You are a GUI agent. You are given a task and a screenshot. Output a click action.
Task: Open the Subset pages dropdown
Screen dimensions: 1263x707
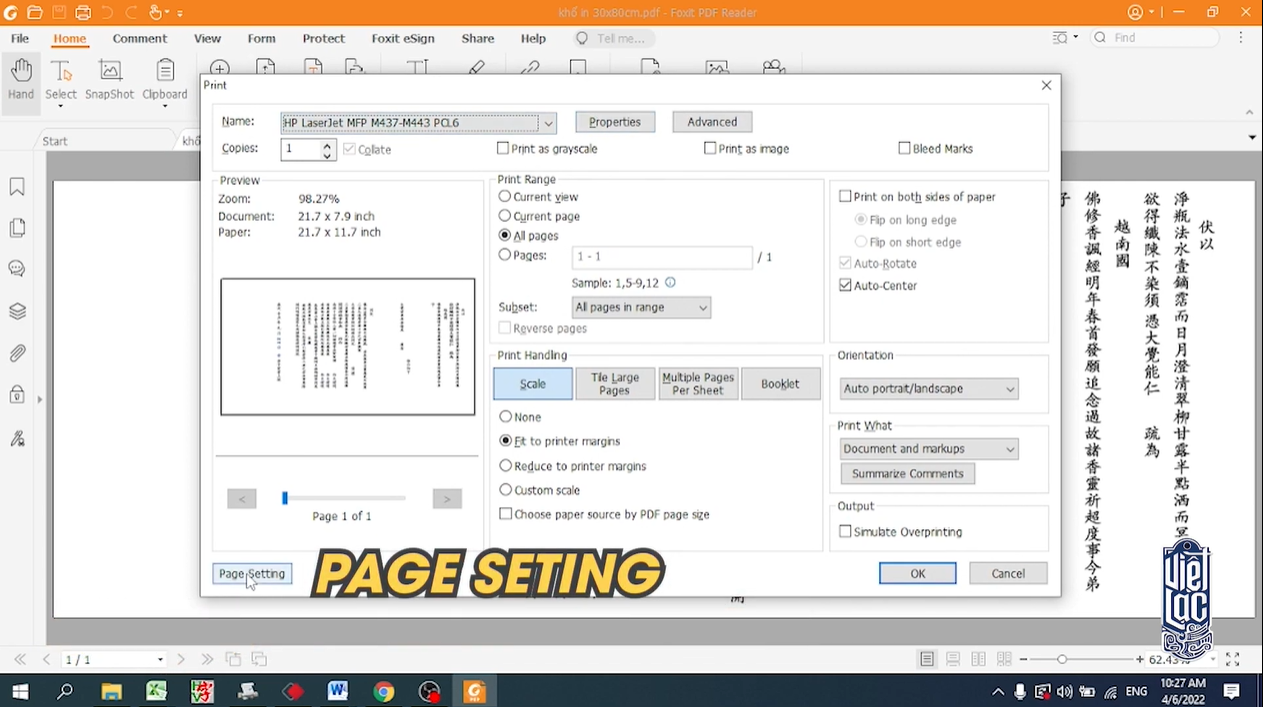pos(641,307)
